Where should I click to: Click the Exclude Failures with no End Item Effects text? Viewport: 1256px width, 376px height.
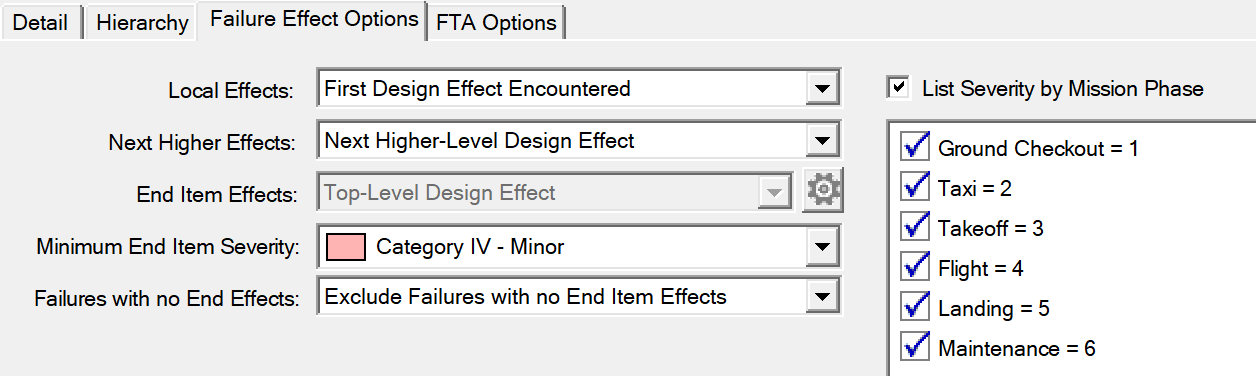point(525,296)
